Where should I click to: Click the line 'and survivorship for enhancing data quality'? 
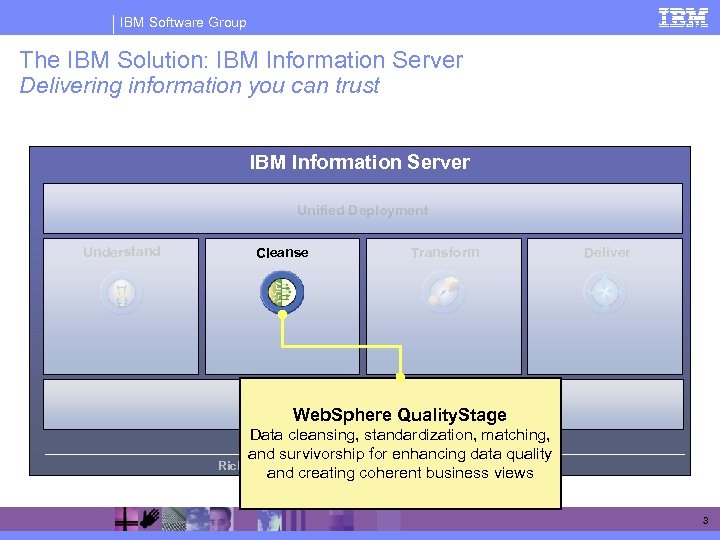click(399, 454)
